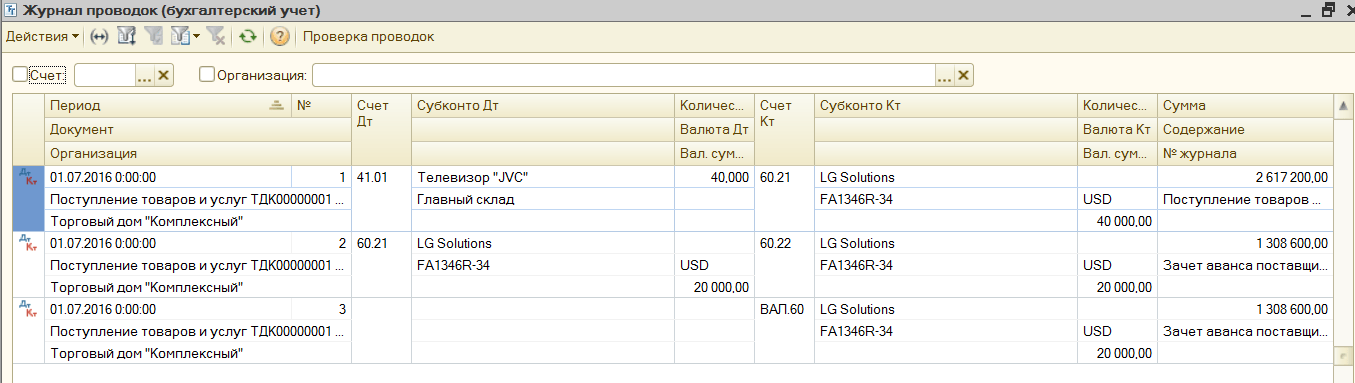This screenshot has height=383, width=1355.
Task: Clear the Организация field with X button
Action: pos(964,75)
